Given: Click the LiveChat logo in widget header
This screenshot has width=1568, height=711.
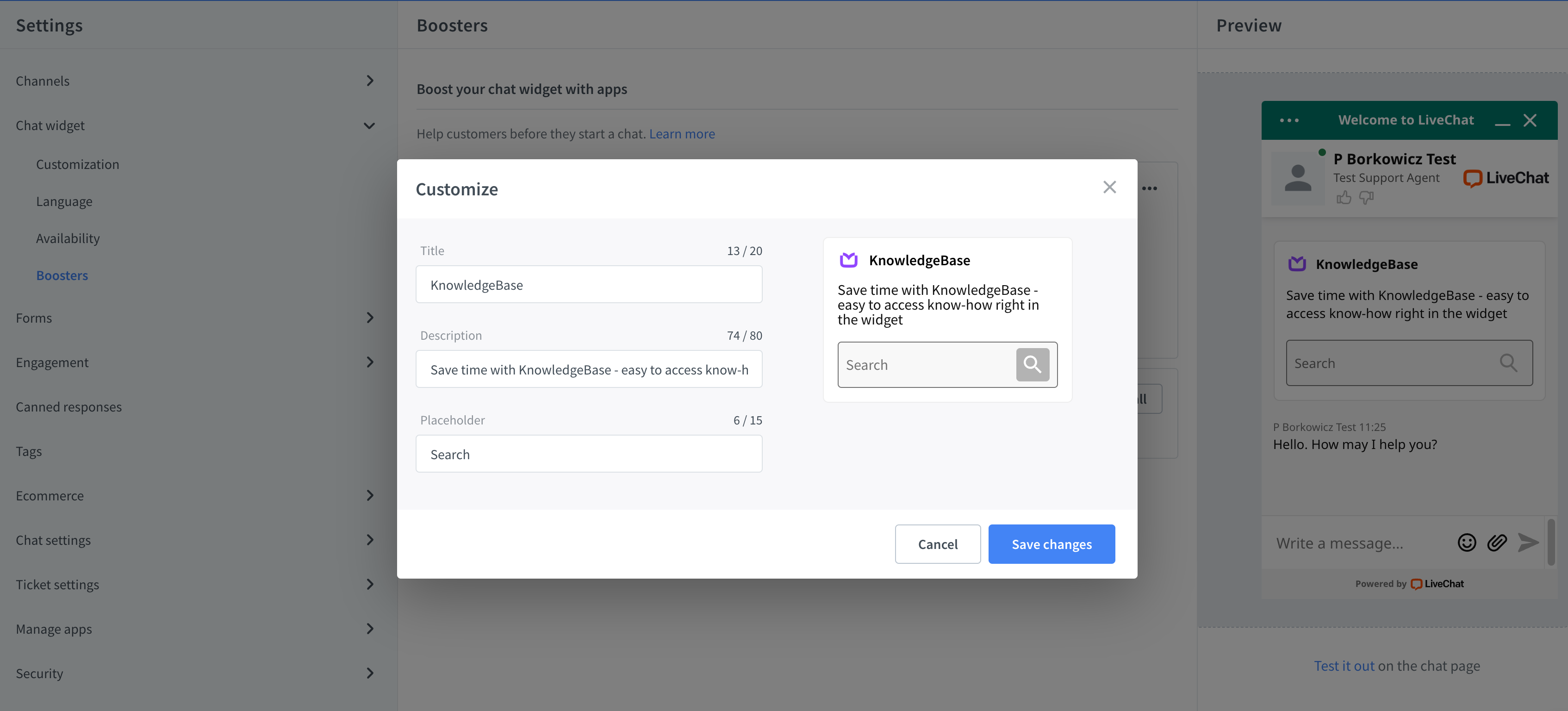Looking at the screenshot, I should 1506,178.
